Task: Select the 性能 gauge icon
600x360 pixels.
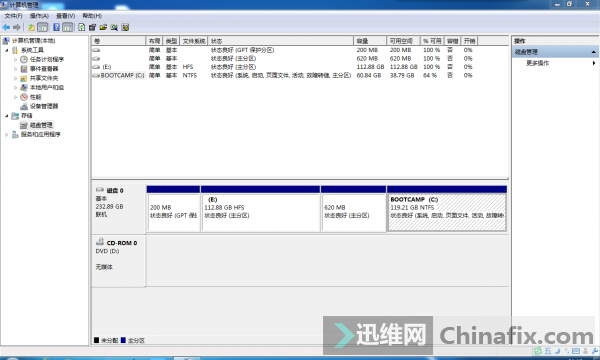Action: pyautogui.click(x=24, y=97)
